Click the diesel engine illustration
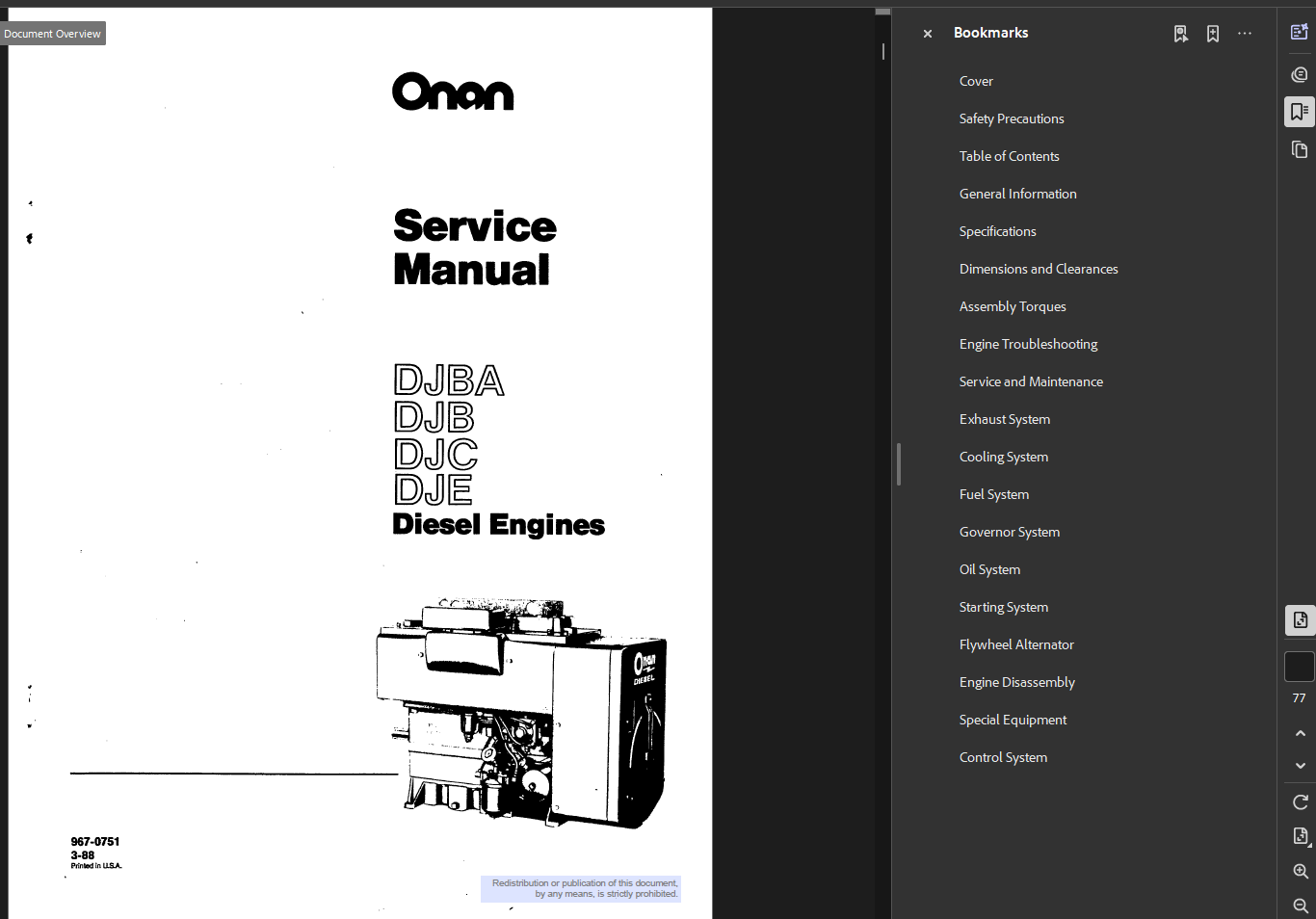 pos(521,712)
